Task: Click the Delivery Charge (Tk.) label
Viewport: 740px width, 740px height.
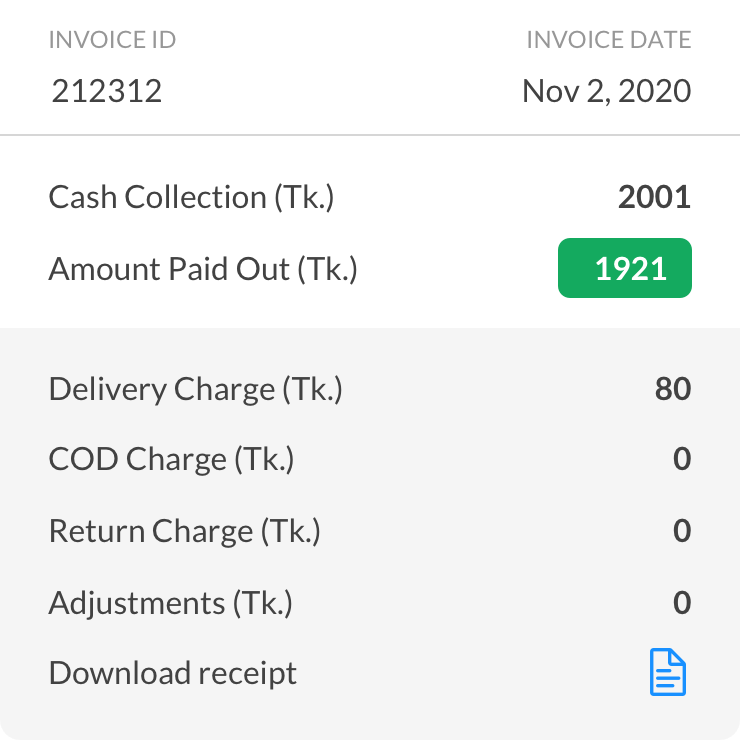Action: tap(195, 389)
